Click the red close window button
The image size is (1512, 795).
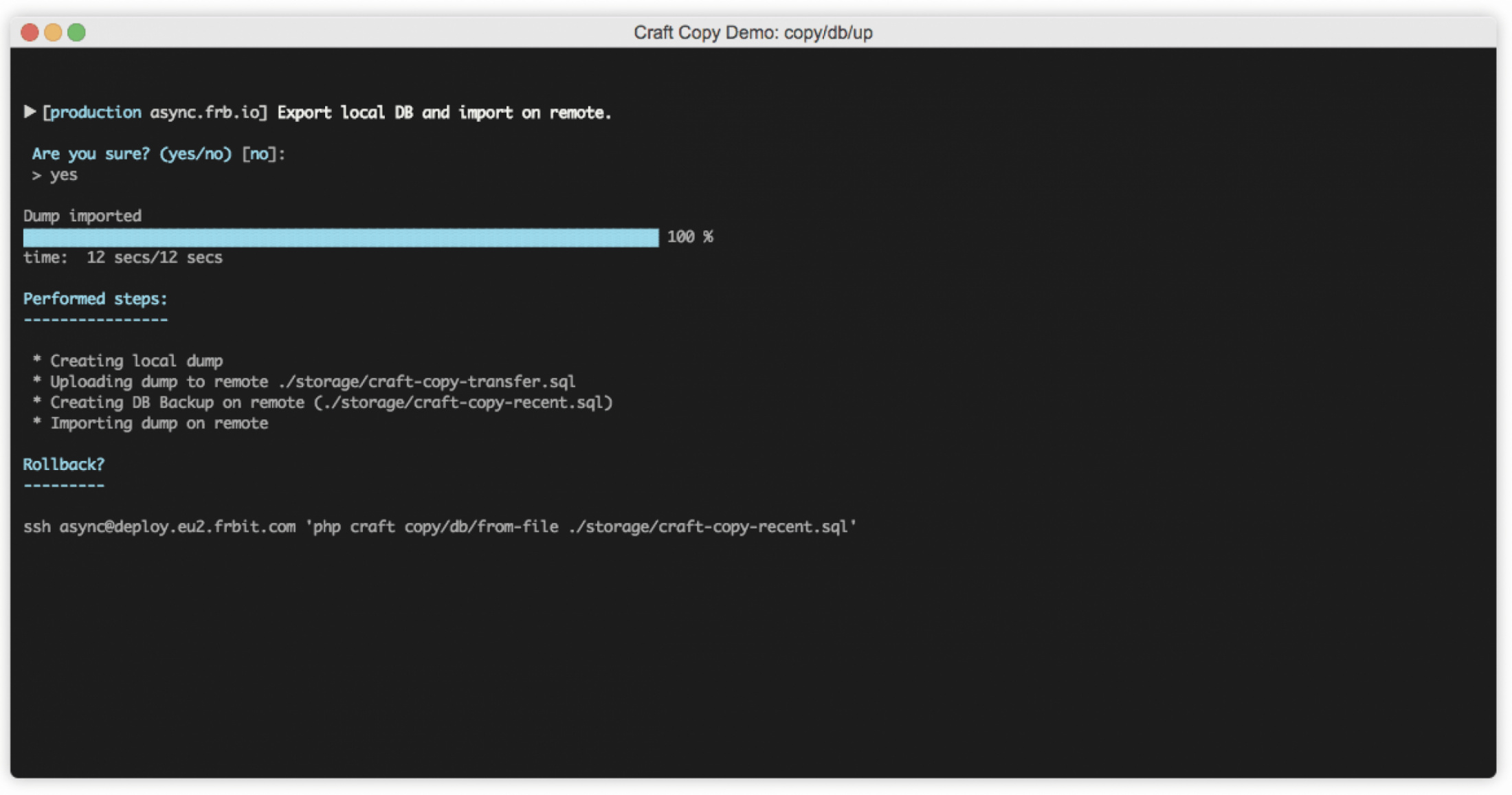(x=30, y=32)
